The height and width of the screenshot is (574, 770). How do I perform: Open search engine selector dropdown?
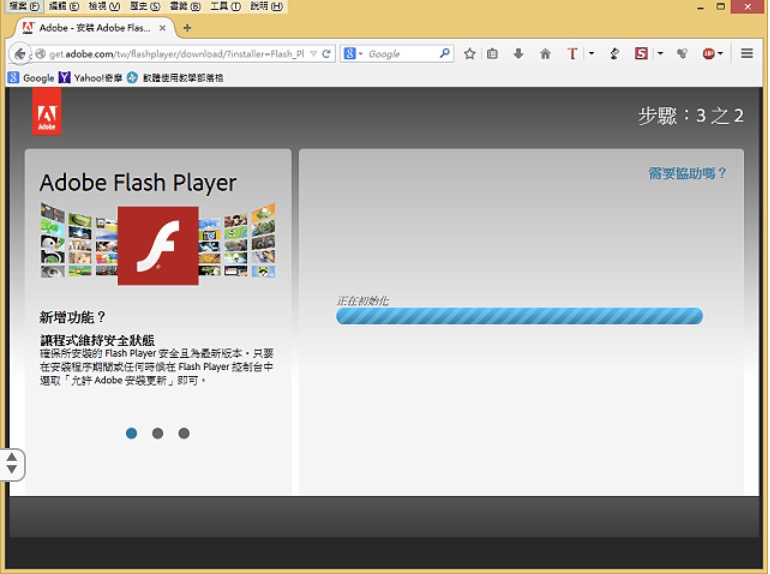click(x=360, y=54)
